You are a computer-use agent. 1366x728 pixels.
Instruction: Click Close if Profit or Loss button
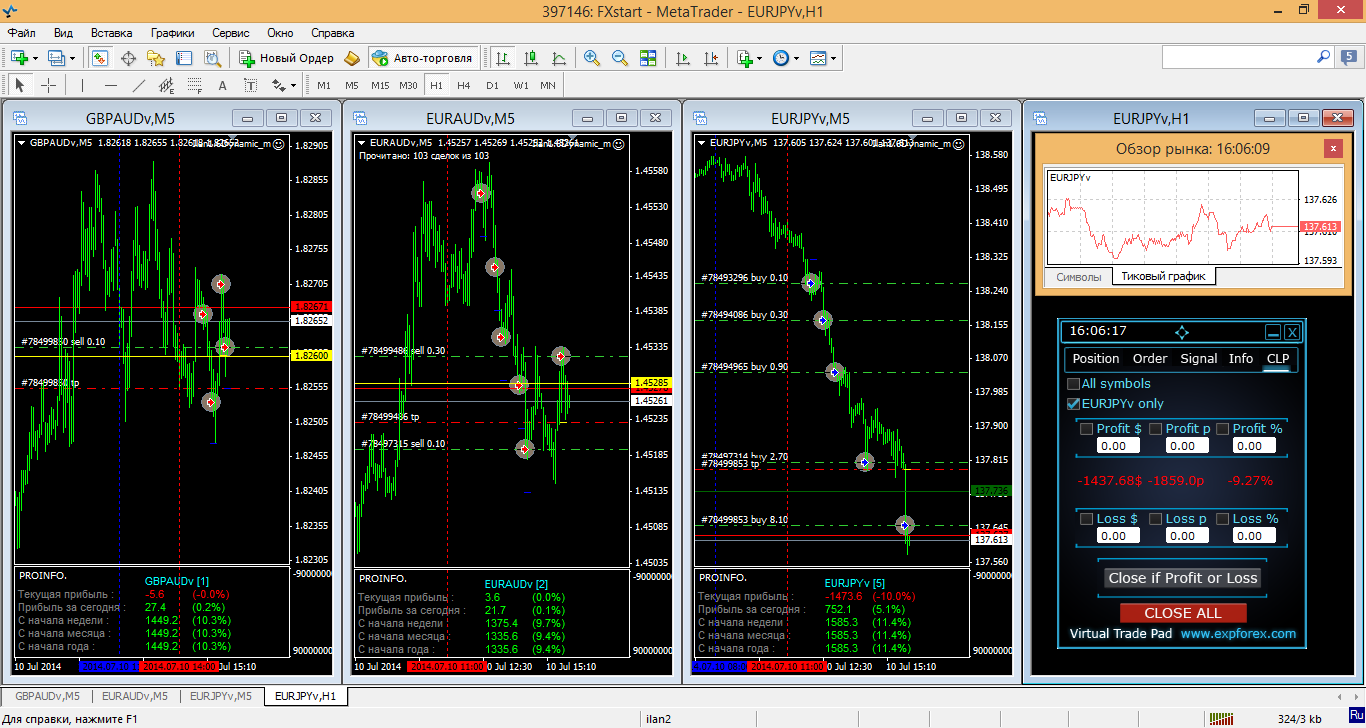[1183, 578]
